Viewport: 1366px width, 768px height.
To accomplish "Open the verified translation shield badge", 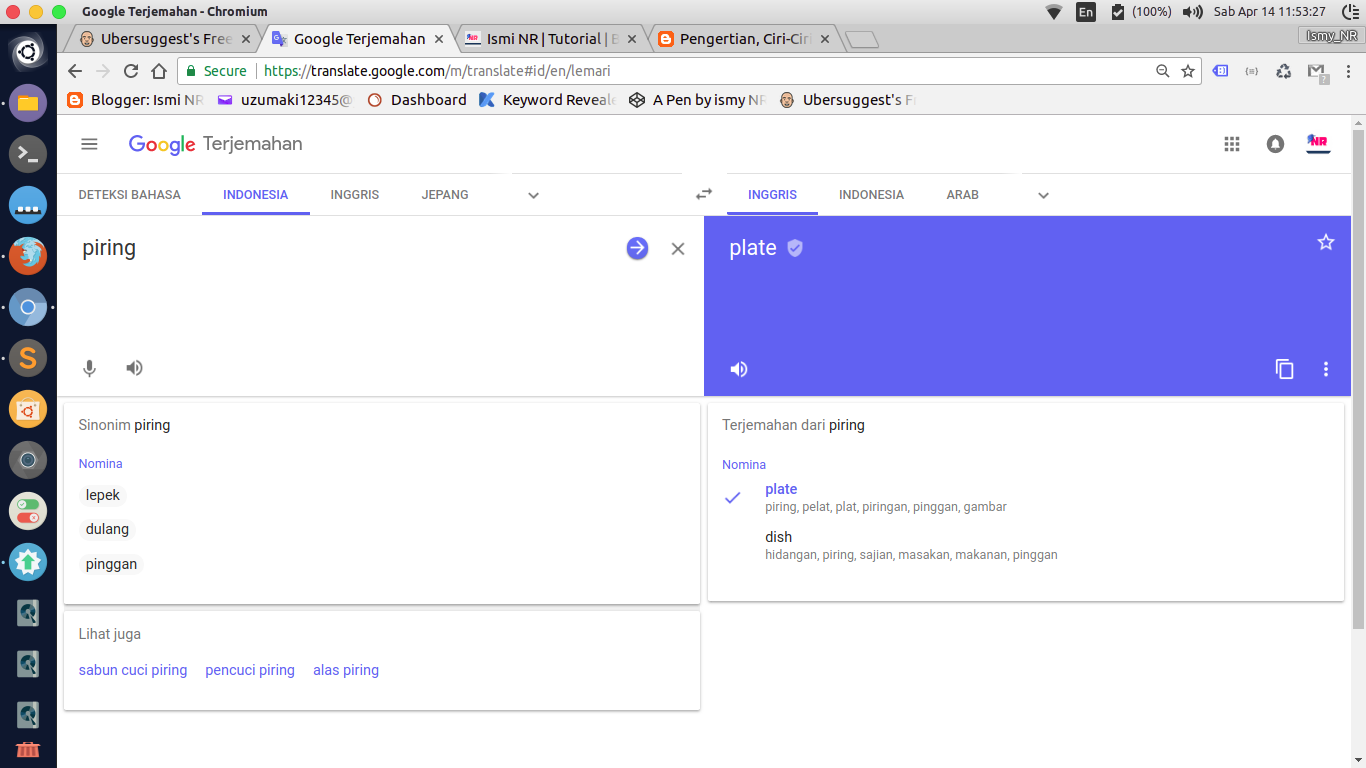I will pyautogui.click(x=795, y=248).
